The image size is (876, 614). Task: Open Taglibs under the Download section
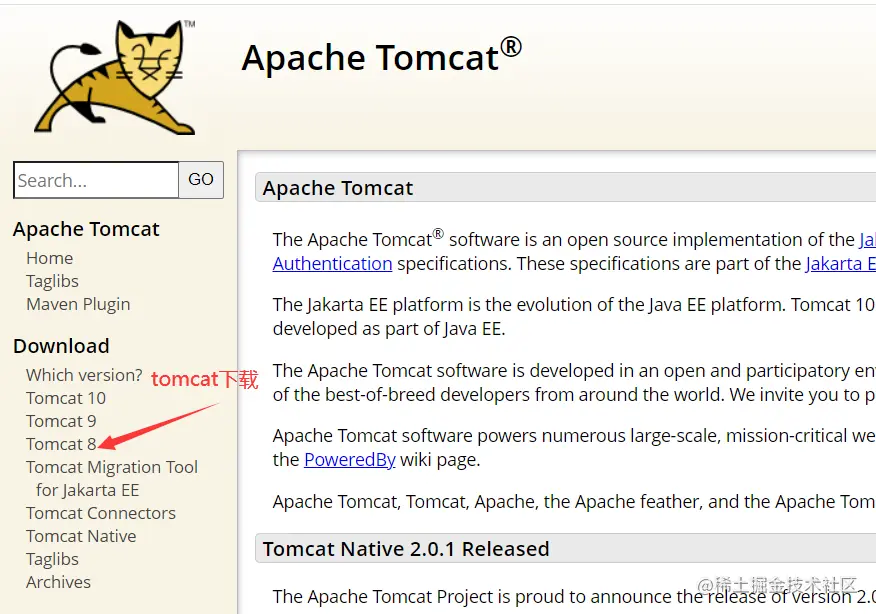coord(52,559)
